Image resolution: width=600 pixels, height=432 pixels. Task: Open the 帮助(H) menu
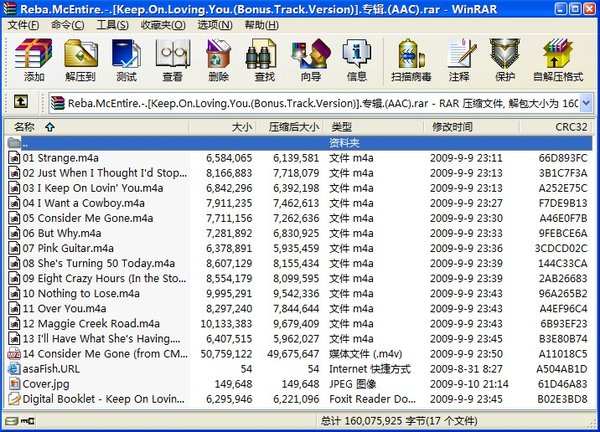262,25
